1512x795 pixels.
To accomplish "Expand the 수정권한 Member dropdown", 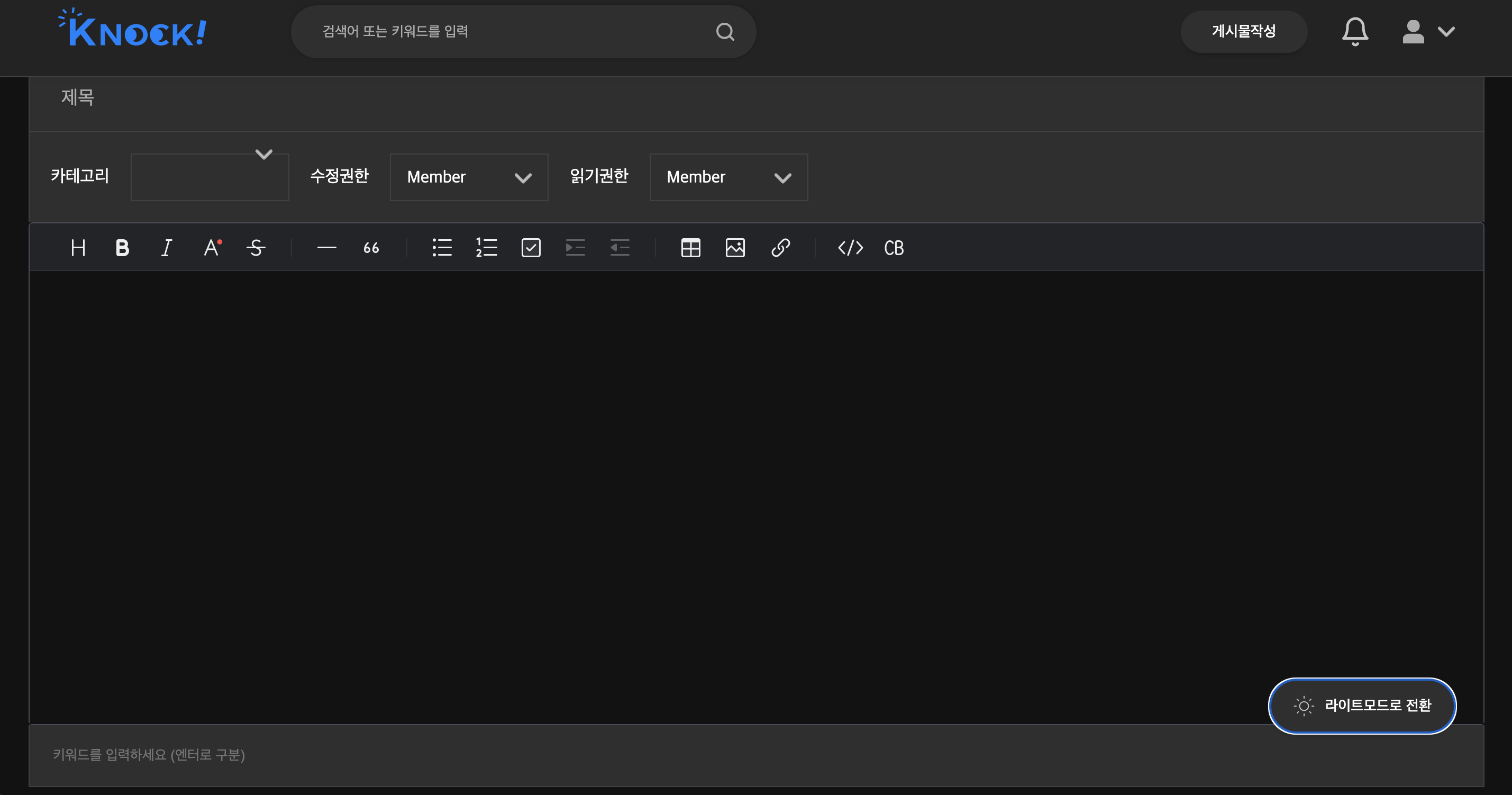I will tap(468, 177).
